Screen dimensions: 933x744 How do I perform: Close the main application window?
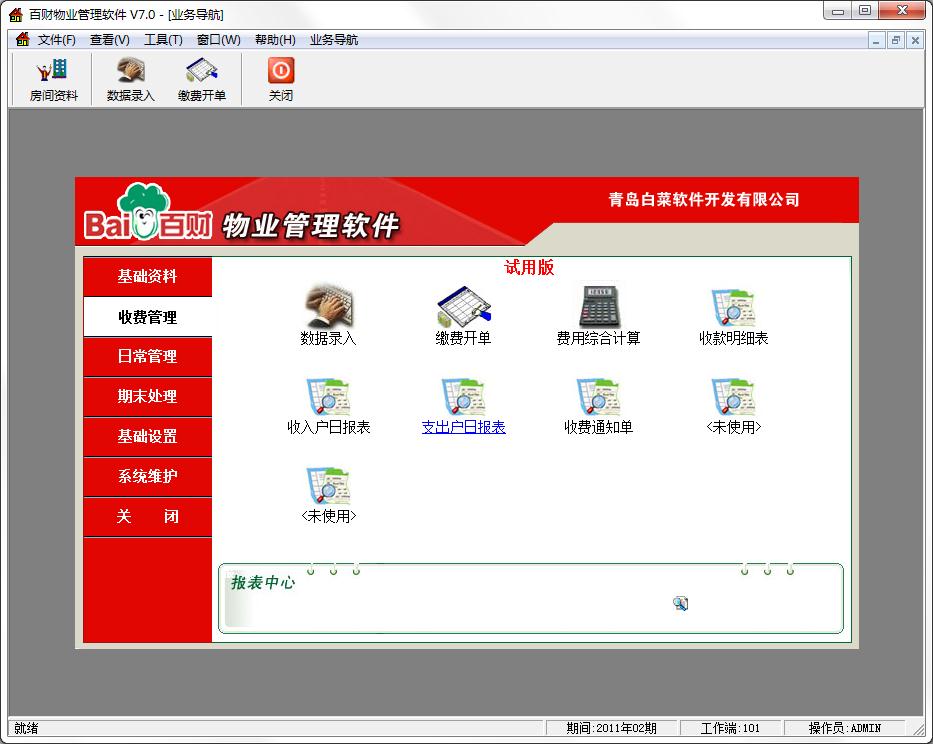point(902,11)
